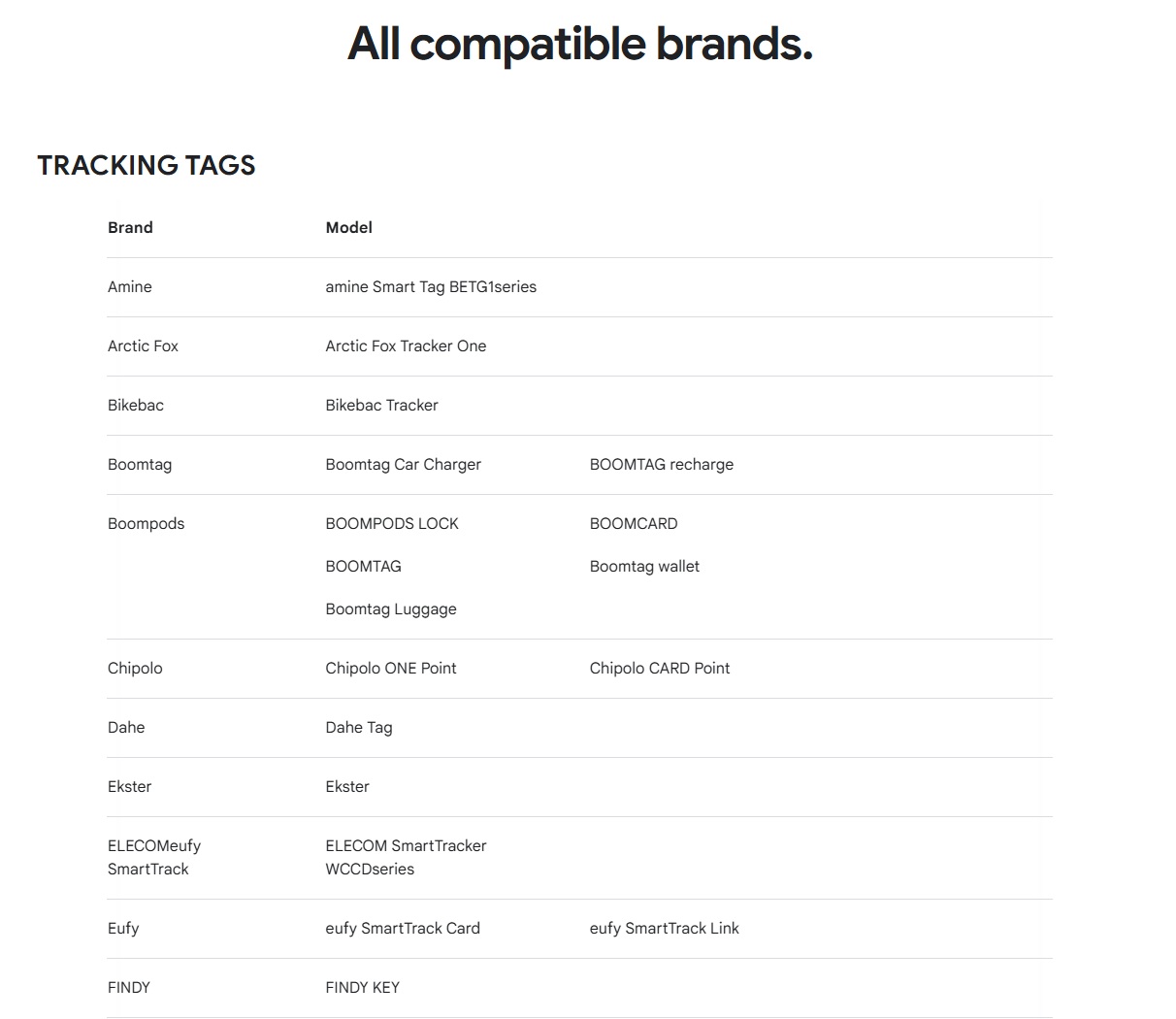
Task: Select eufy SmartTrack Link model
Action: click(665, 928)
